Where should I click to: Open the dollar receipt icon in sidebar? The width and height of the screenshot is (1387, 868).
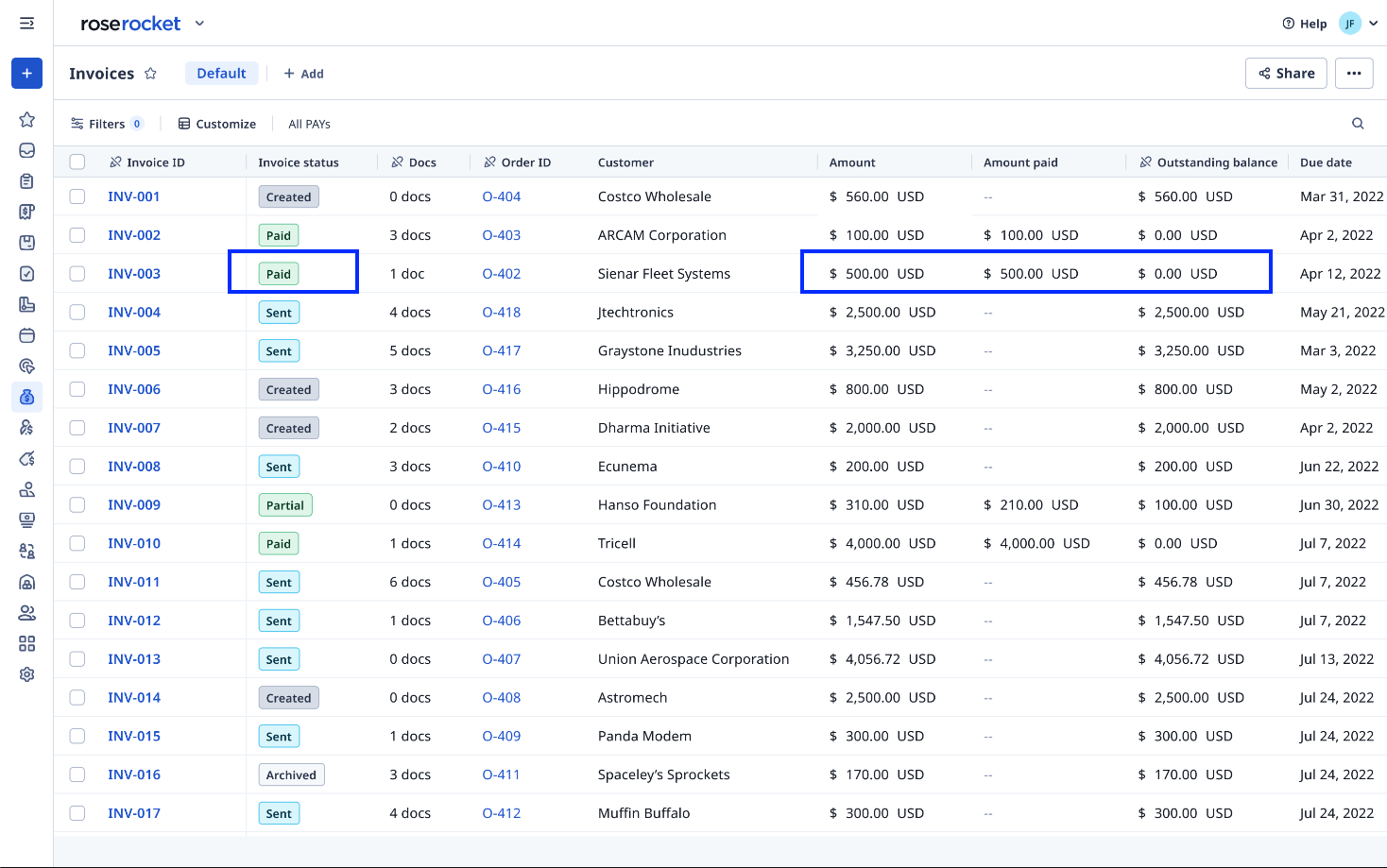[26, 212]
